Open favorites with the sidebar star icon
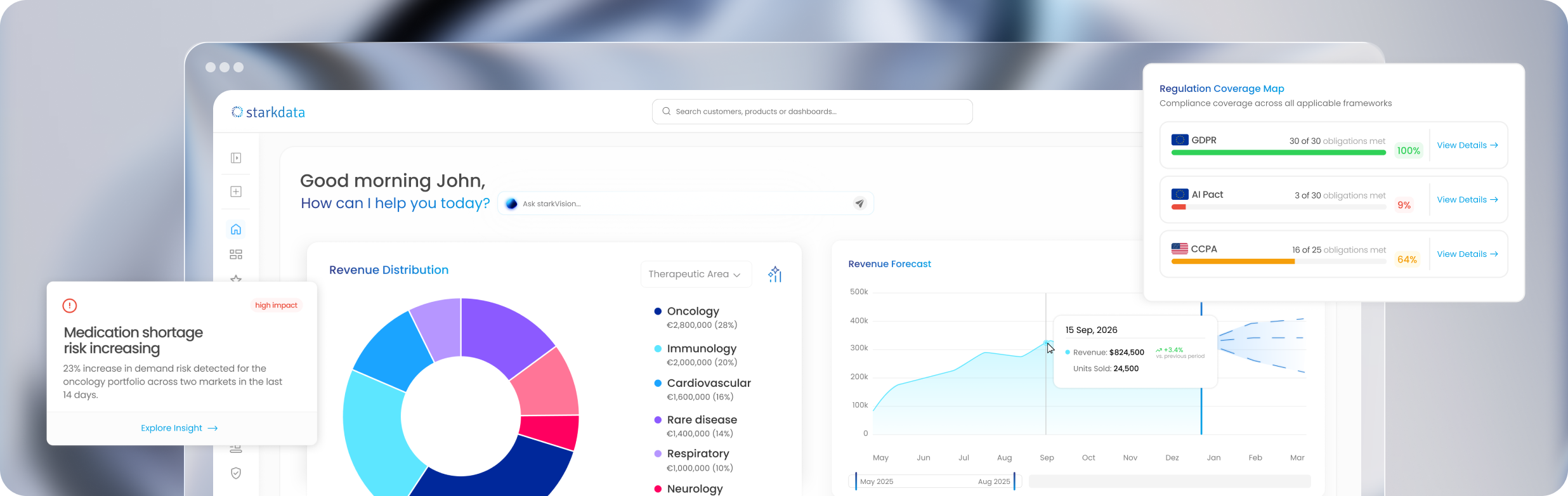This screenshot has height=496, width=1568. pos(236,278)
